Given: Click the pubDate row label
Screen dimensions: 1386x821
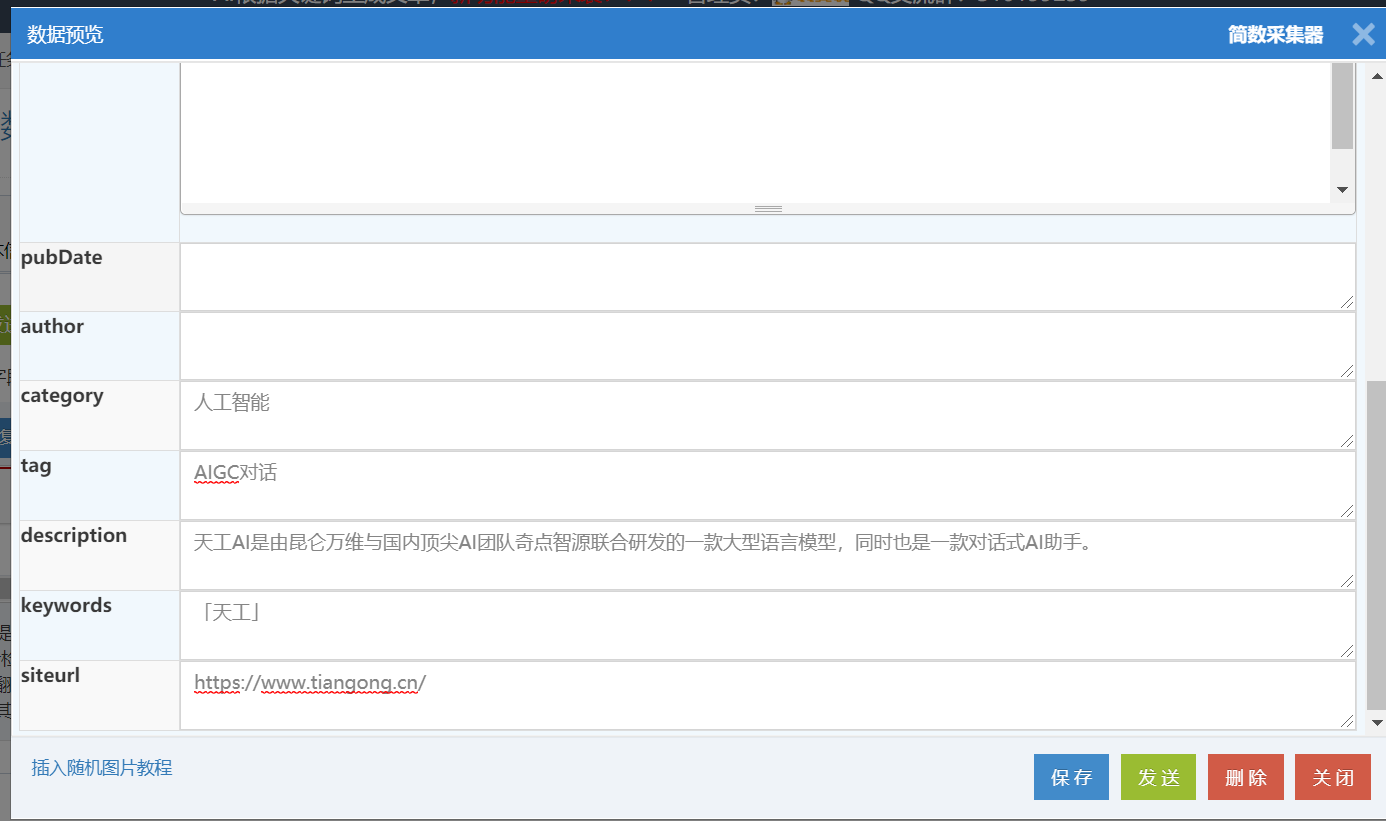Looking at the screenshot, I should (x=62, y=258).
